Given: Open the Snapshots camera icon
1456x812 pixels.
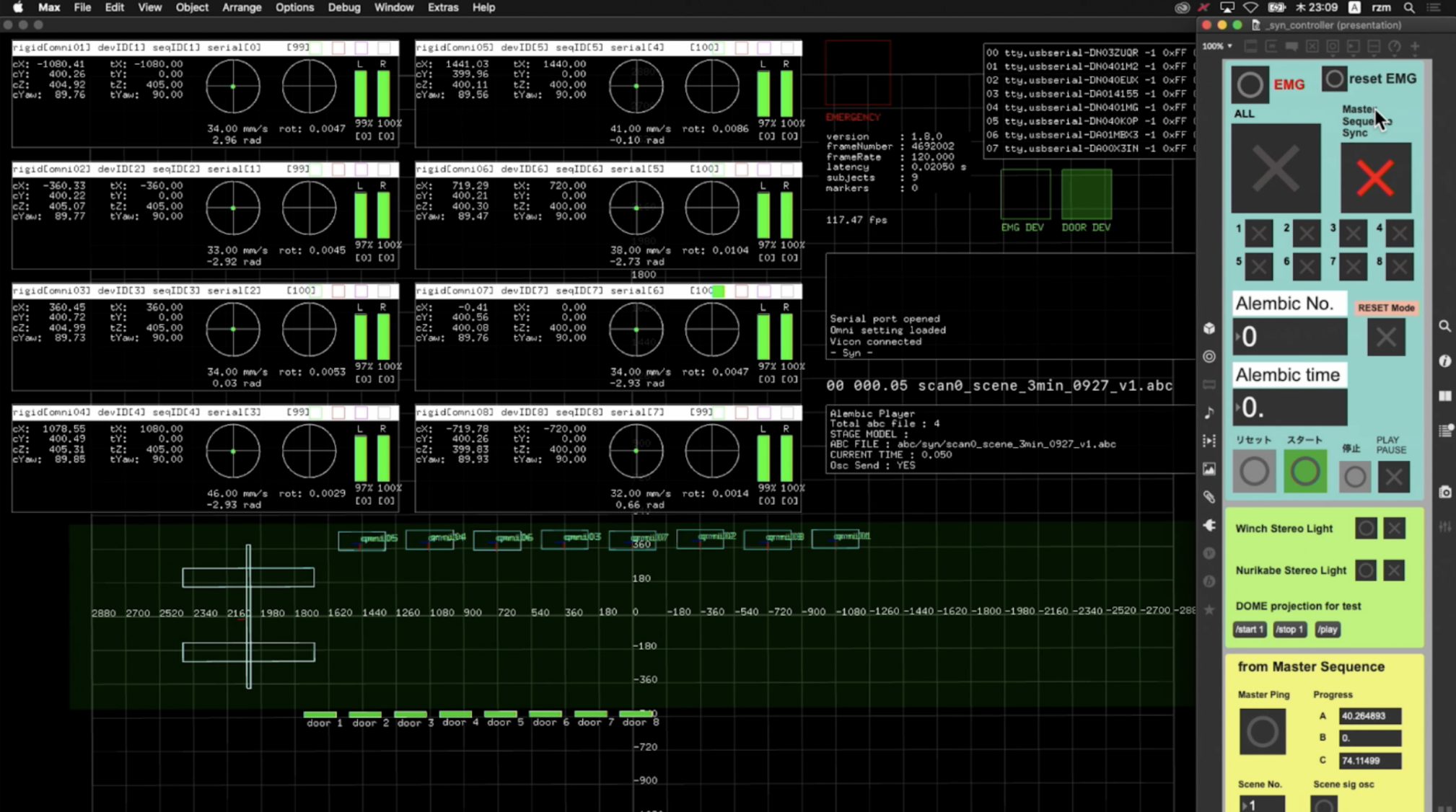Looking at the screenshot, I should point(1444,492).
